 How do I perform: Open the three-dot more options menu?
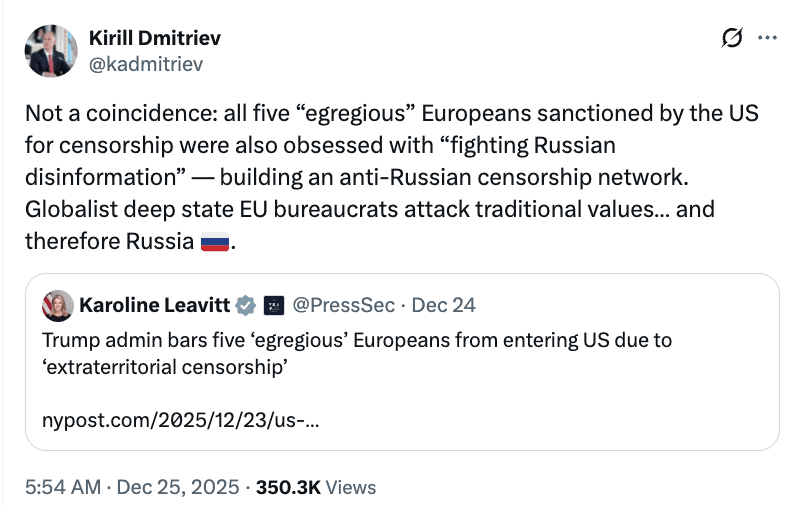point(767,39)
